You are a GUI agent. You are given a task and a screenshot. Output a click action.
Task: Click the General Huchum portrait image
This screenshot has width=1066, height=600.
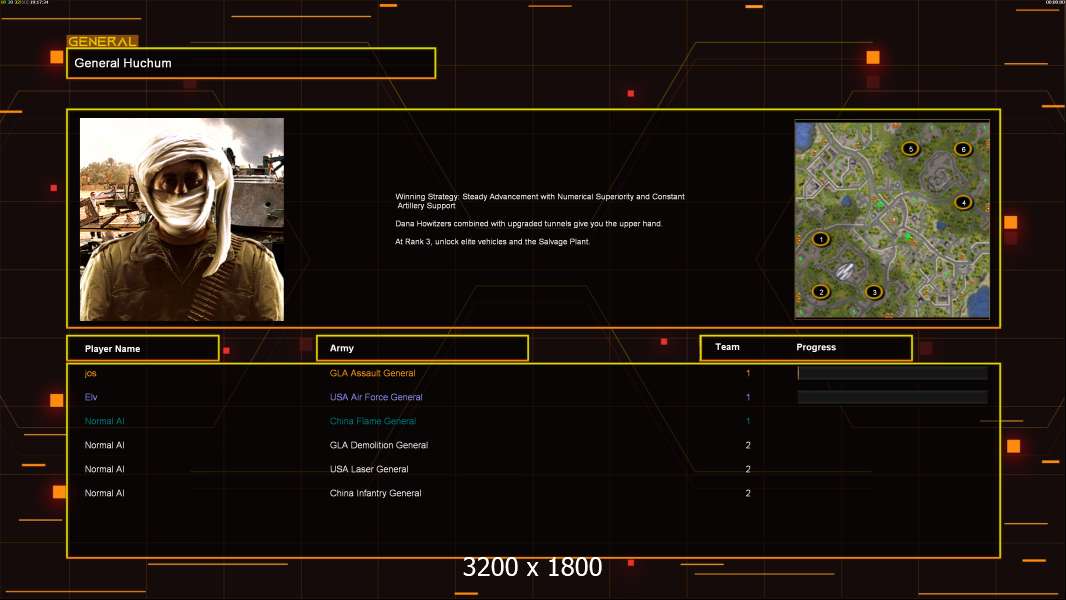(x=182, y=219)
